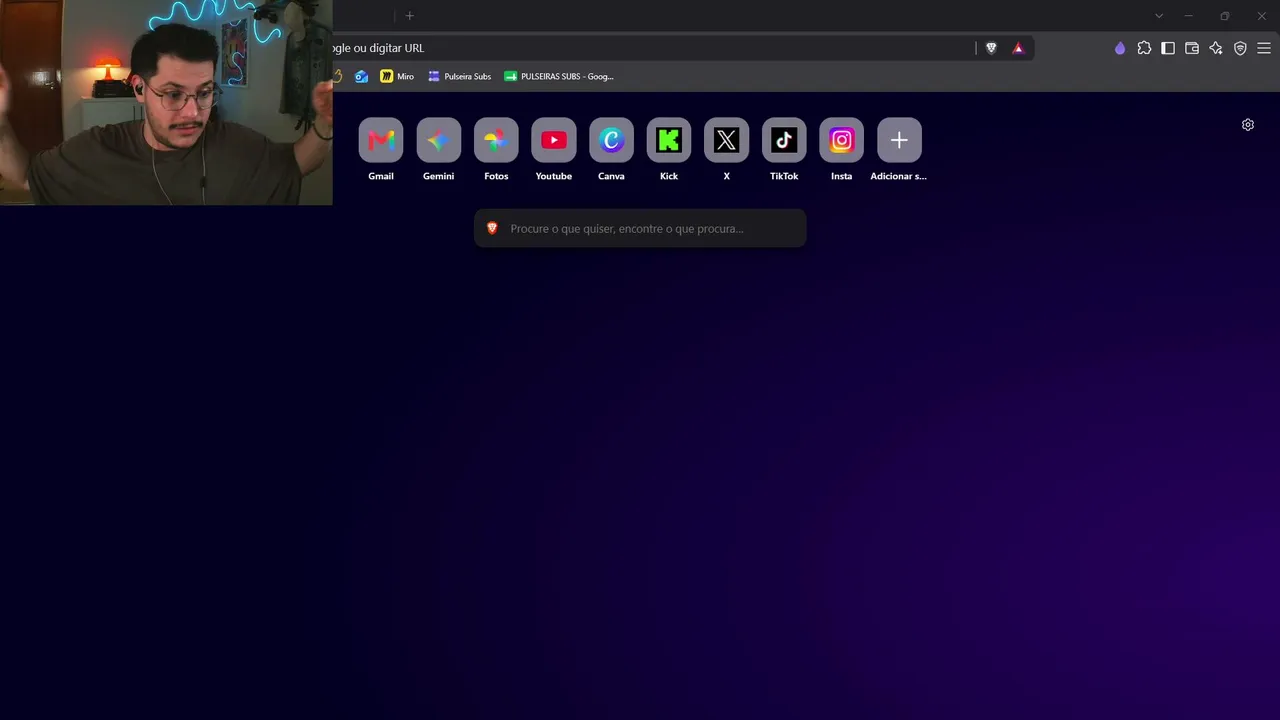Open the X shortcut tile

click(726, 141)
